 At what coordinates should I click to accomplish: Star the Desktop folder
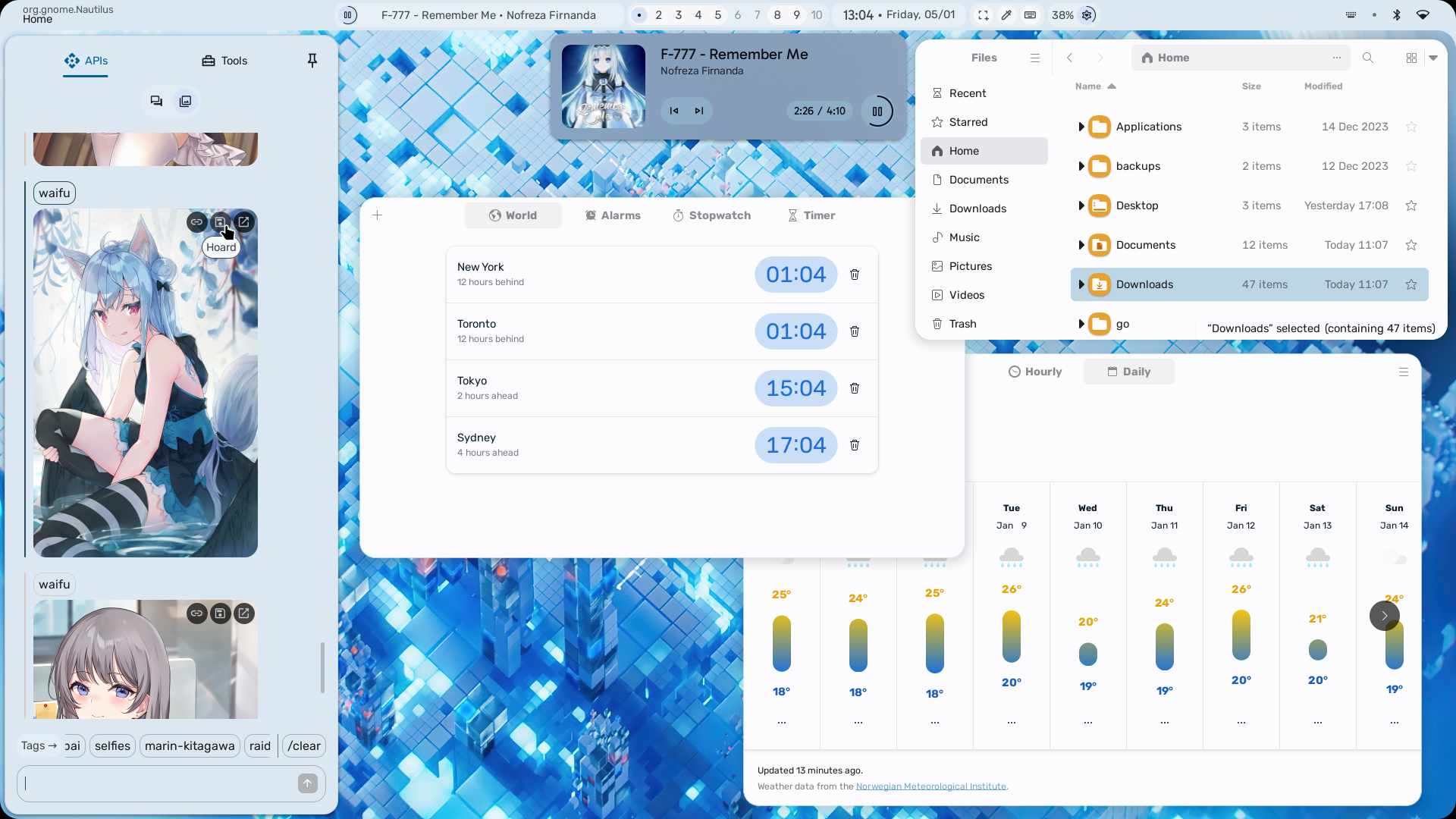click(x=1411, y=206)
